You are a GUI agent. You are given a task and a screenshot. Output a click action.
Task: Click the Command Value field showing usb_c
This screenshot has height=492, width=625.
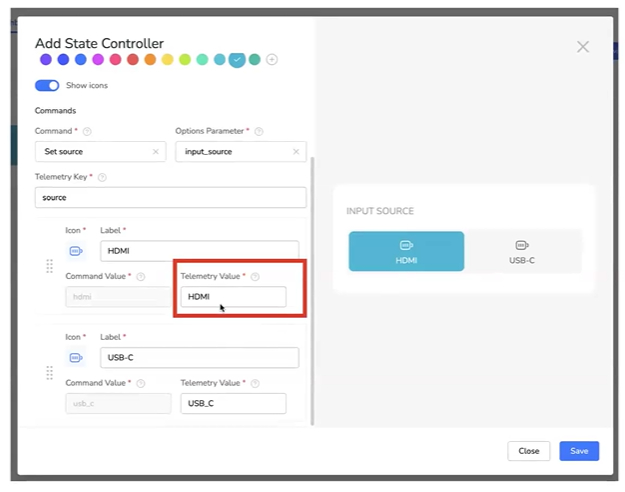(x=118, y=403)
